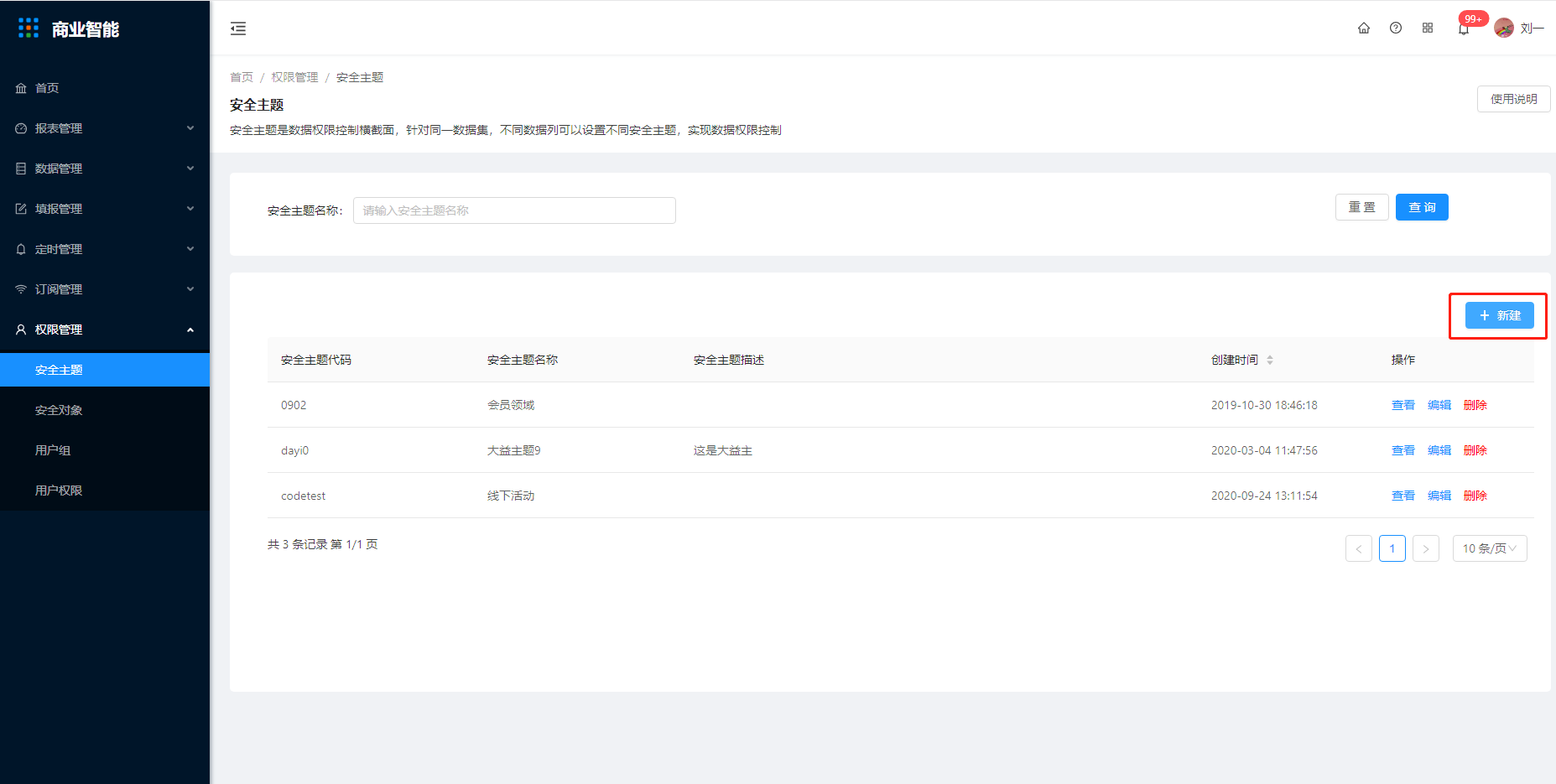View the codetest row with 查看
The height and width of the screenshot is (784, 1556).
click(x=1402, y=496)
